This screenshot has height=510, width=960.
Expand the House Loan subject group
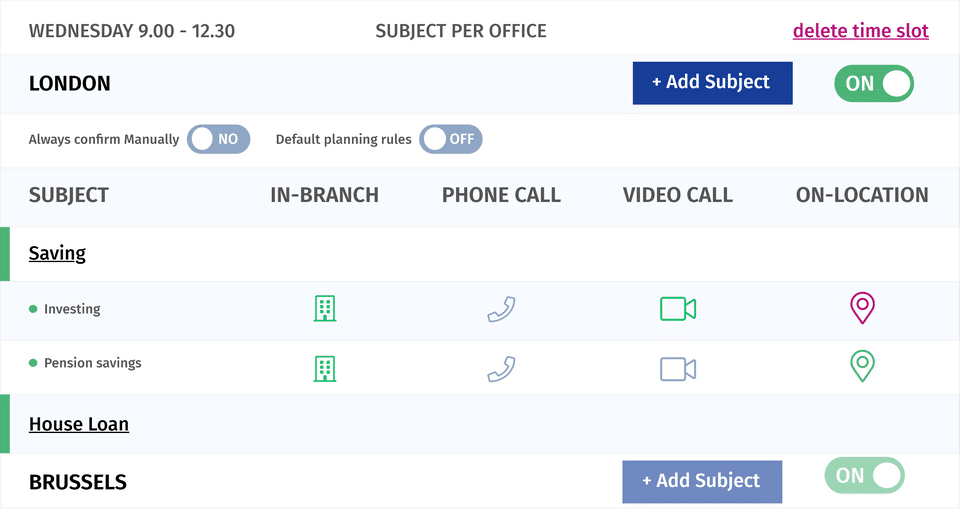(x=79, y=424)
